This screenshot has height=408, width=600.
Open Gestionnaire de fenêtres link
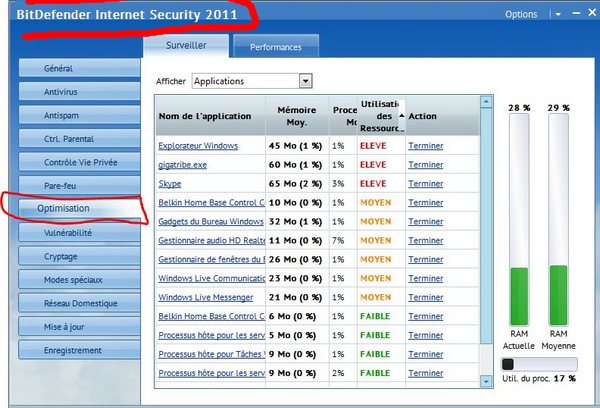(212, 259)
